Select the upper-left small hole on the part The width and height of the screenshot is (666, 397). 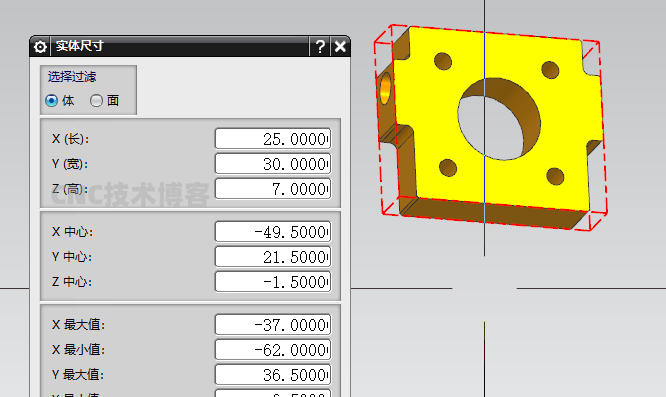tap(443, 61)
